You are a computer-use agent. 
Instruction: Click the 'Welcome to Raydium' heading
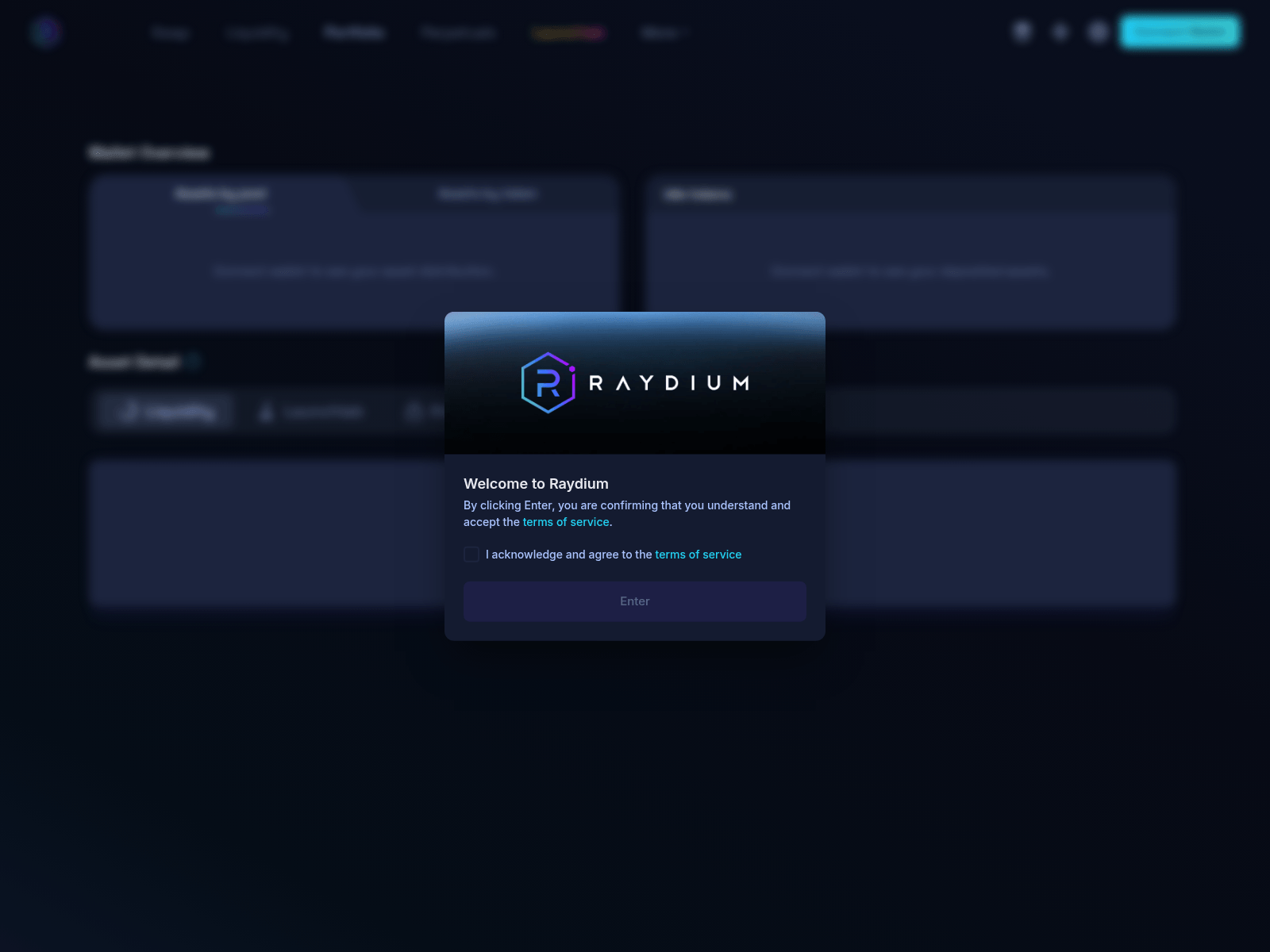[x=536, y=484]
